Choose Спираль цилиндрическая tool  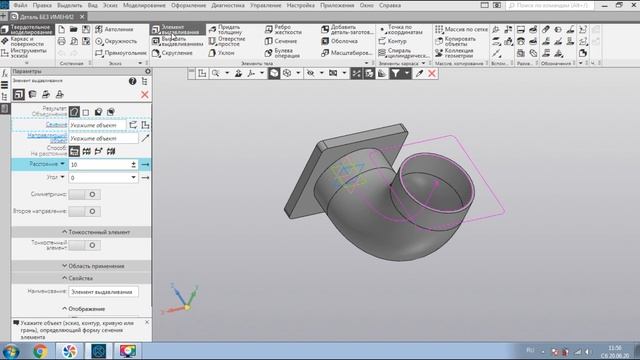tap(404, 53)
